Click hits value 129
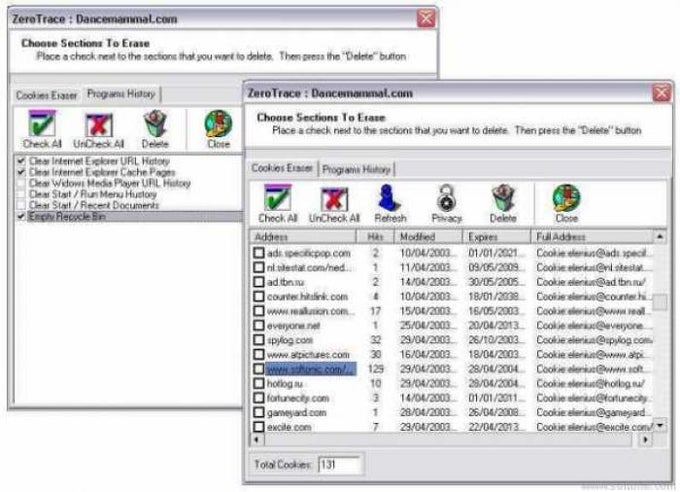The height and width of the screenshot is (492, 680). click(x=375, y=369)
